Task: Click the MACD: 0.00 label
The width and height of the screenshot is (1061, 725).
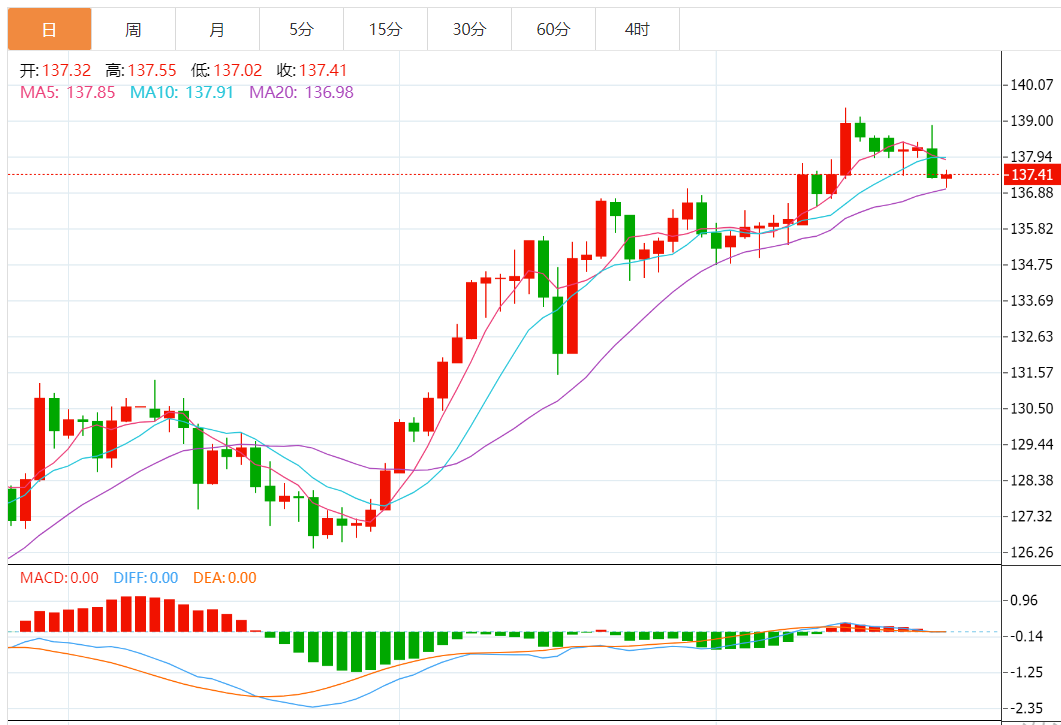Action: [59, 578]
